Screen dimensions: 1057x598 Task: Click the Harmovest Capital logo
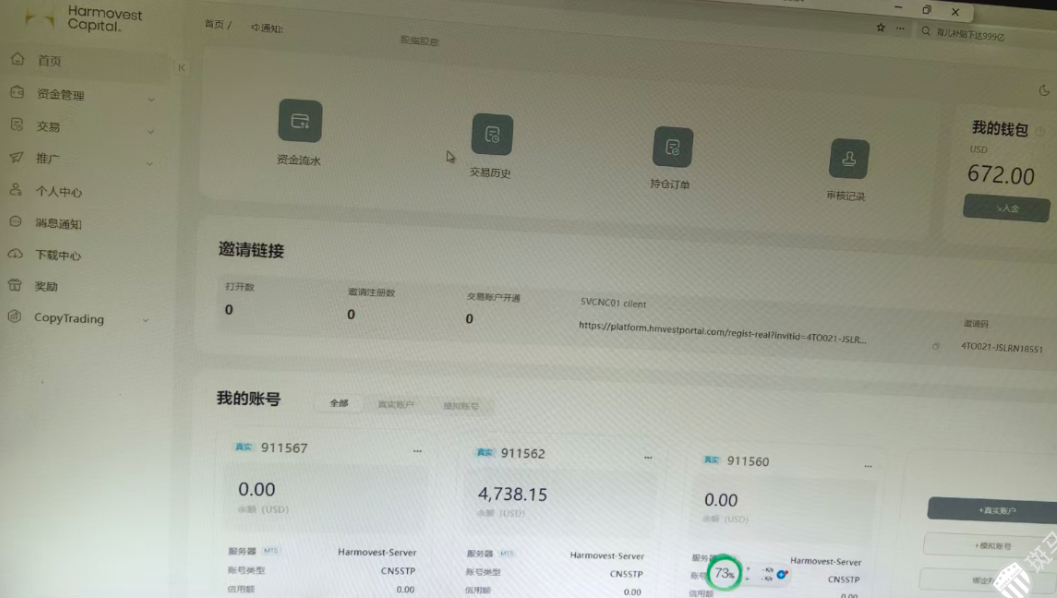click(84, 19)
